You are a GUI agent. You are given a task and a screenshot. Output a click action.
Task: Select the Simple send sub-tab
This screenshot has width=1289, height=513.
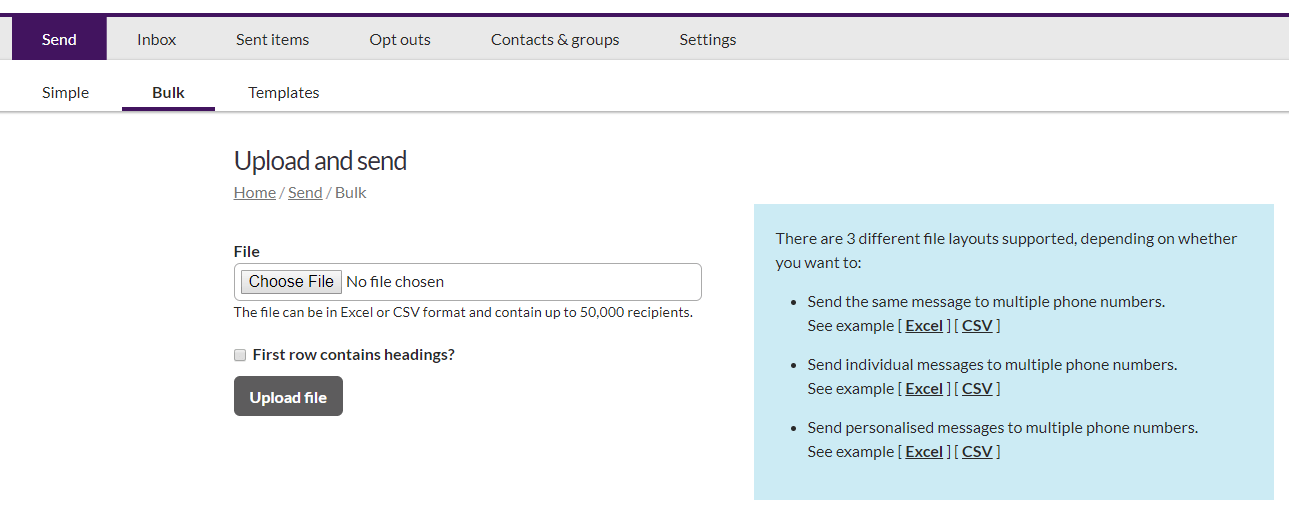pyautogui.click(x=65, y=93)
